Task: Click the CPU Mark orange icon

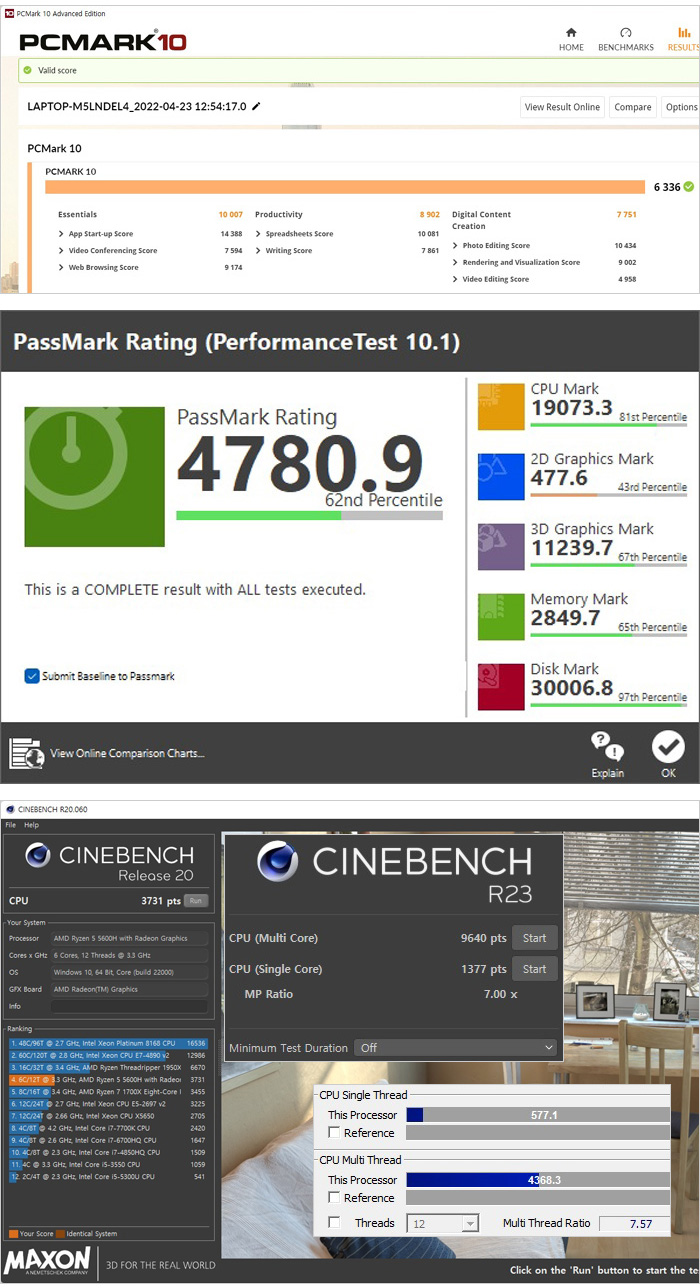Action: point(501,407)
